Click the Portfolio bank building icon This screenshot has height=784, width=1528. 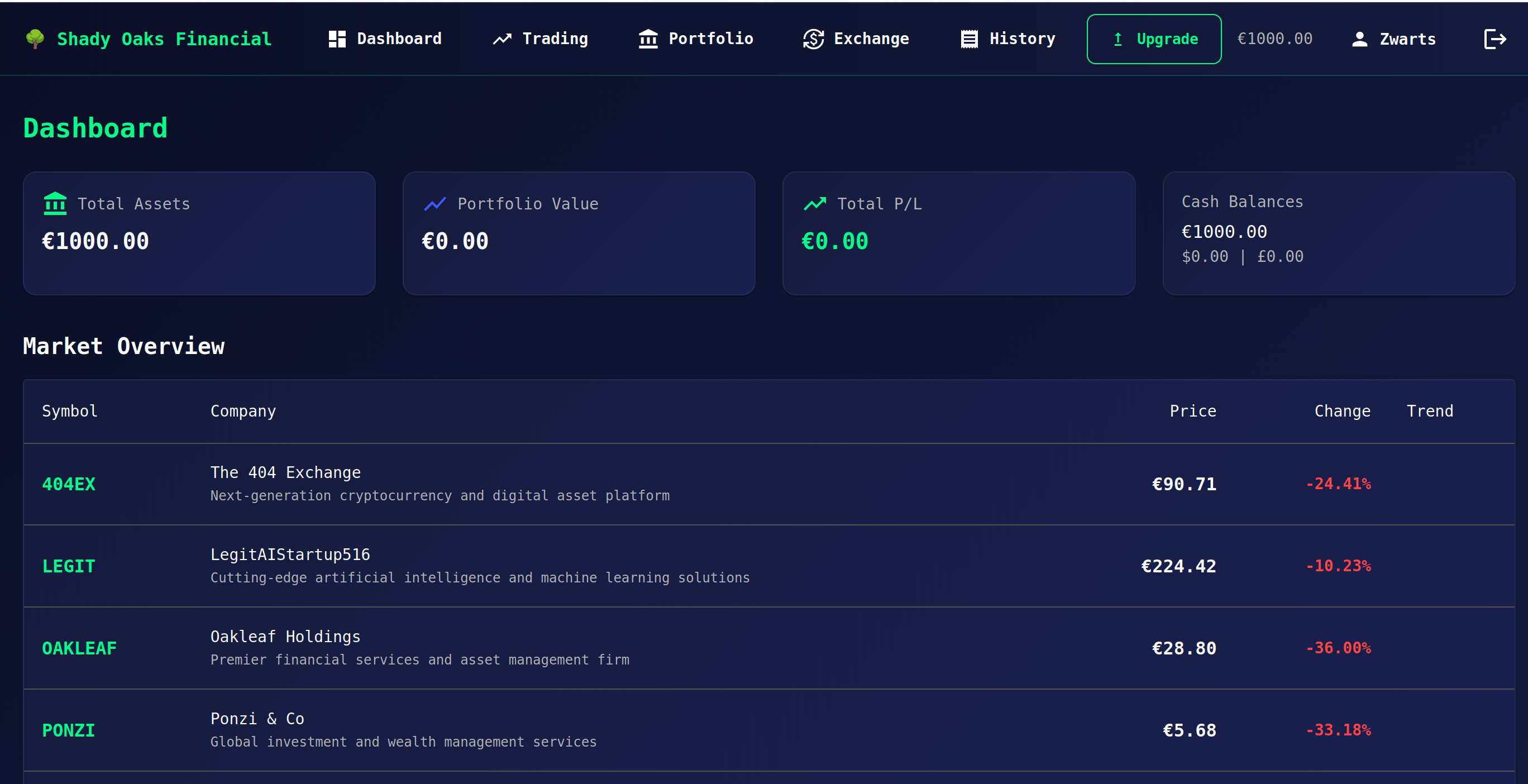648,39
